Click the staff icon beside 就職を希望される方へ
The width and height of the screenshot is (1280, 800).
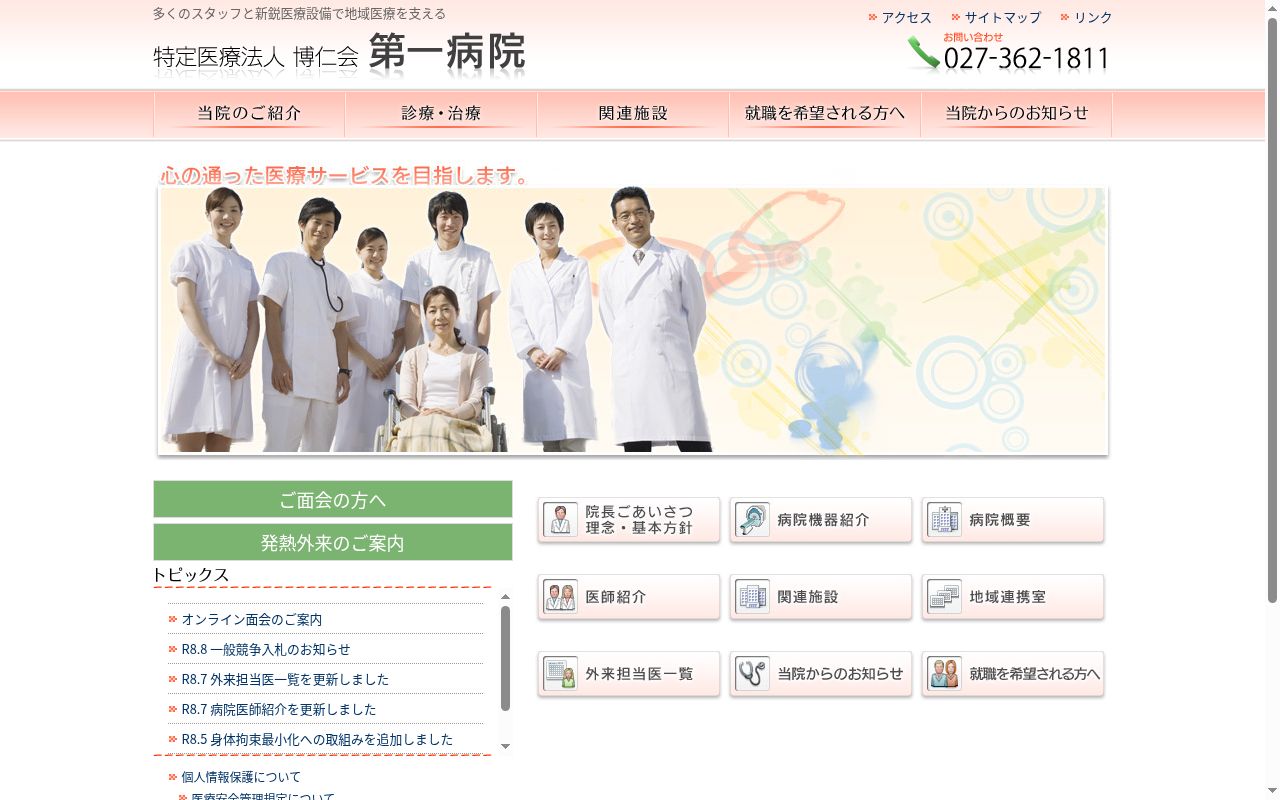944,674
